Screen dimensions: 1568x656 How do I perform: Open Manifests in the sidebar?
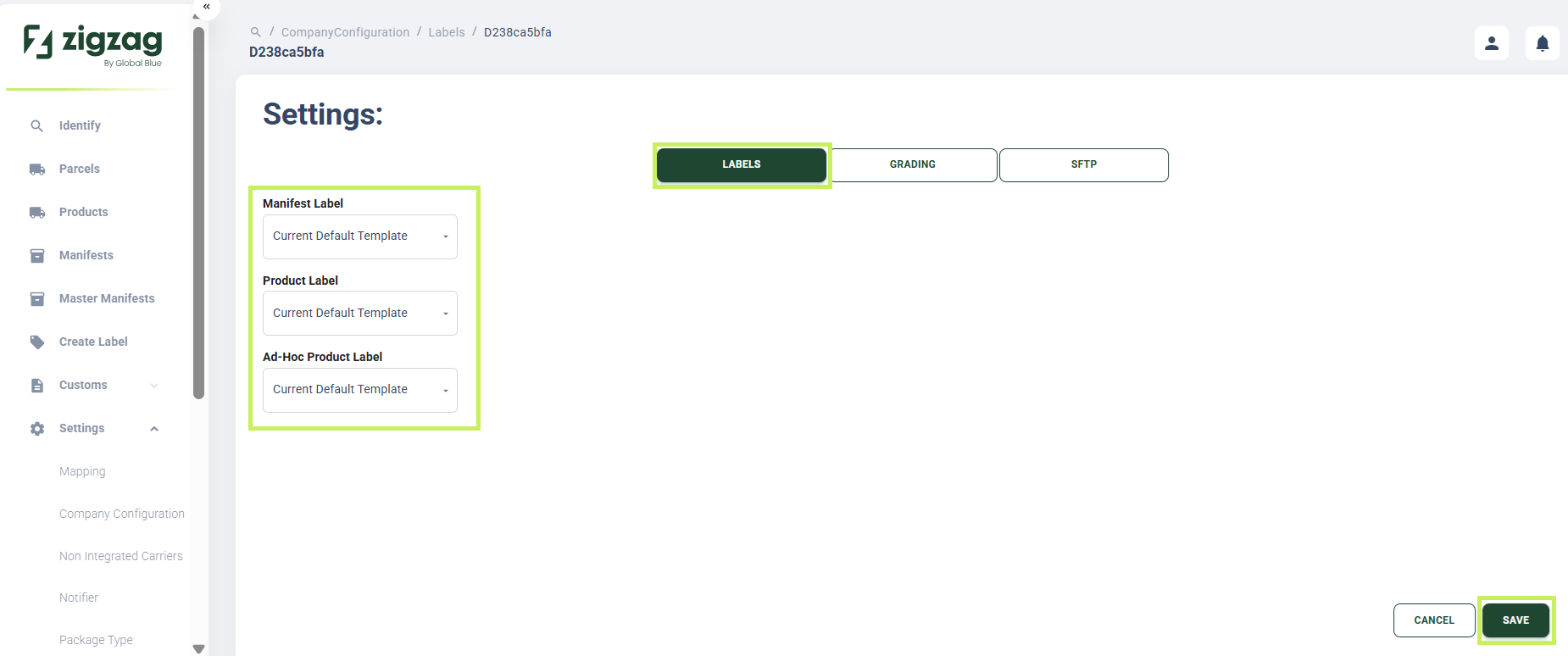pyautogui.click(x=86, y=255)
